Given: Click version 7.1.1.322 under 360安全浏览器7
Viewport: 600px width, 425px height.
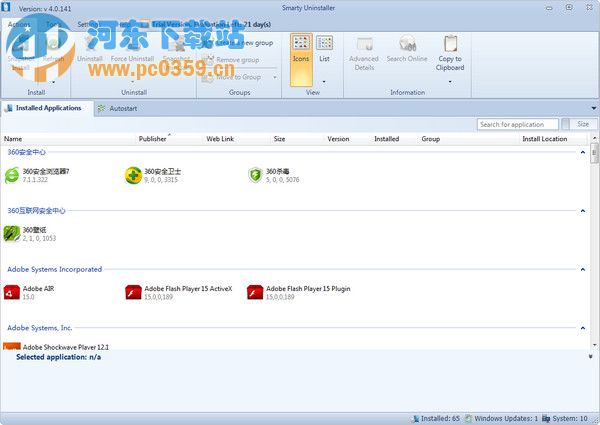Looking at the screenshot, I should coord(35,180).
